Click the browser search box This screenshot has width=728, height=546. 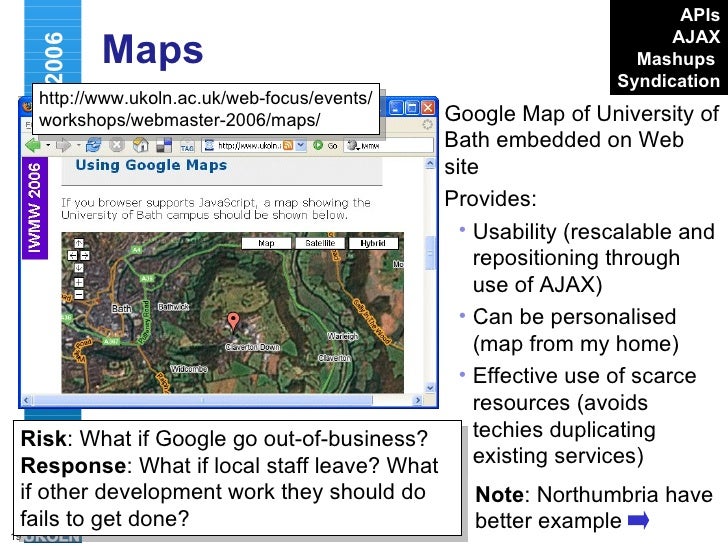click(389, 145)
